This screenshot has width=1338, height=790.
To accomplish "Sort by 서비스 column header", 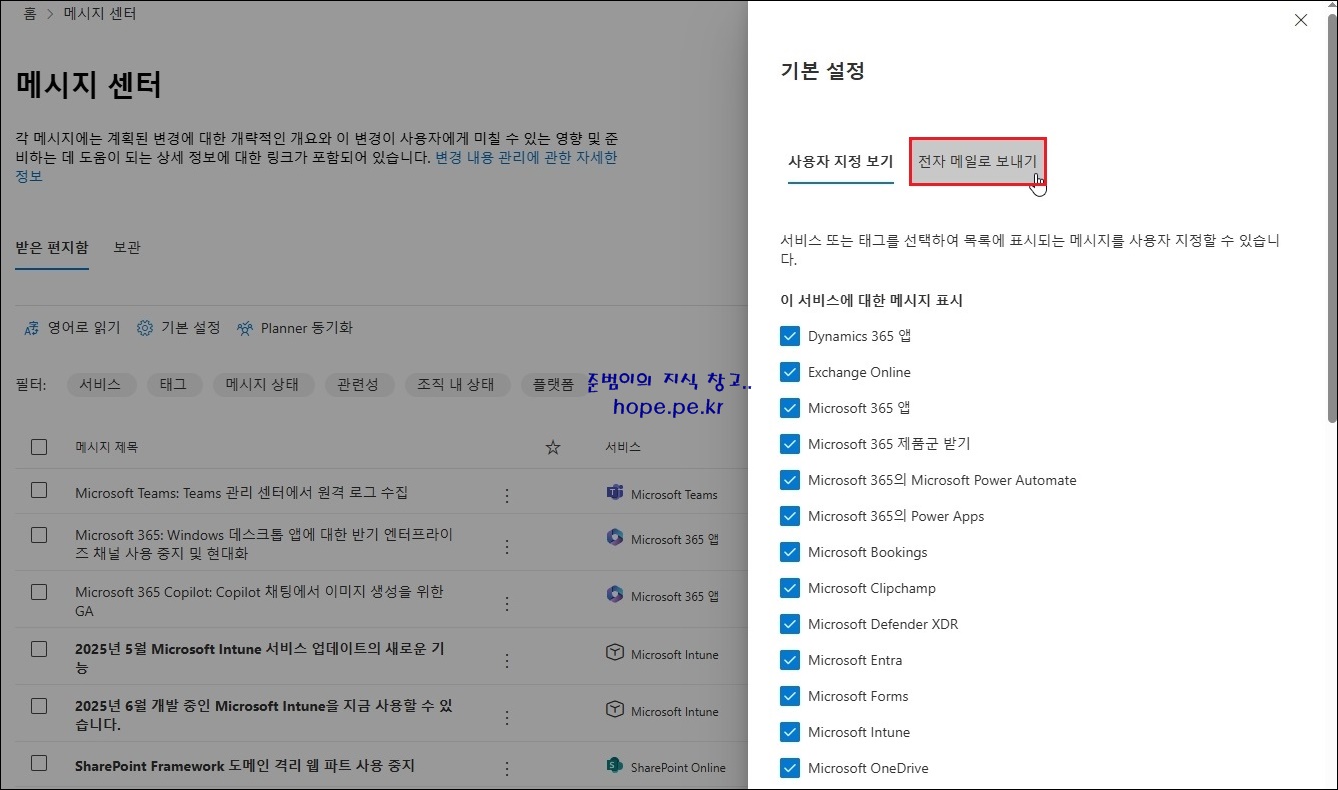I will (x=623, y=447).
